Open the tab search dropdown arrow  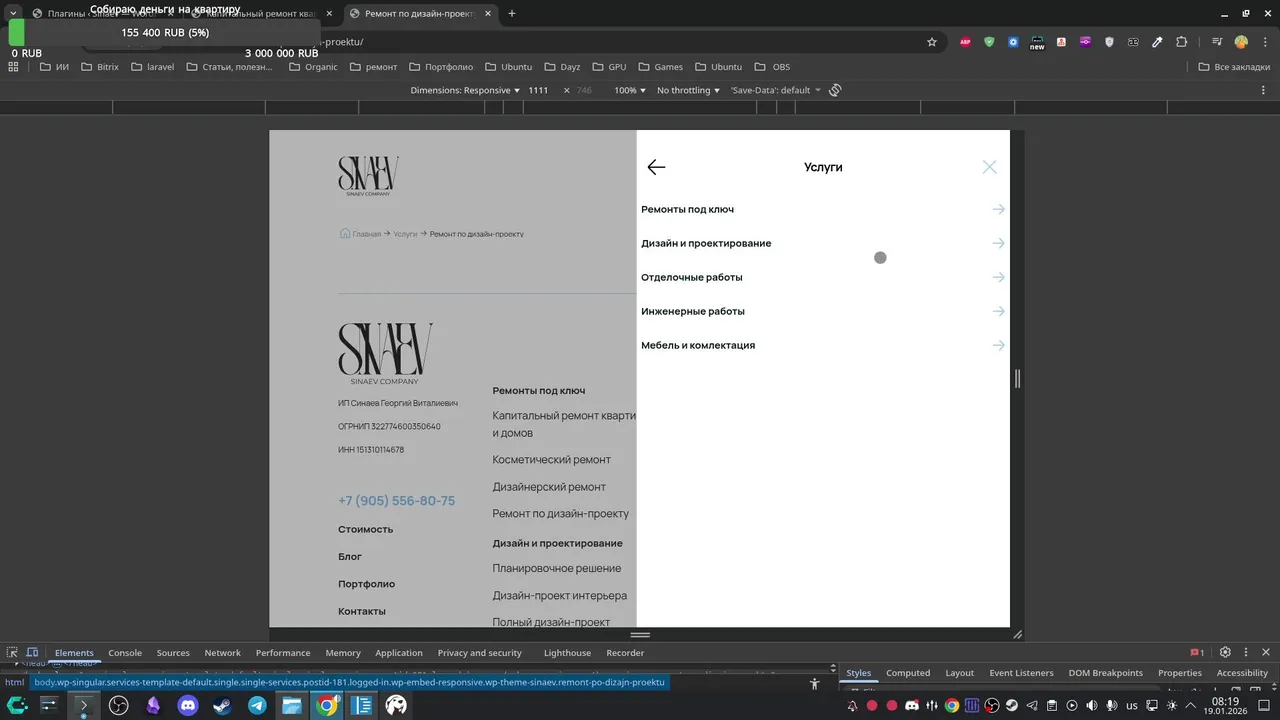13,13
